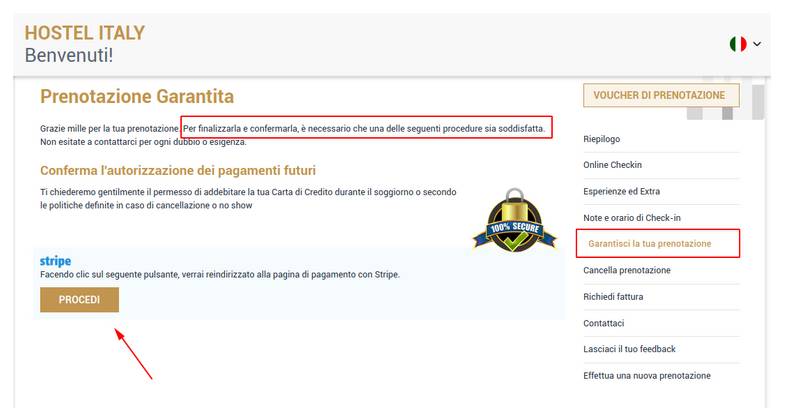
Task: Open Riepilogo in the sidebar
Action: click(602, 139)
